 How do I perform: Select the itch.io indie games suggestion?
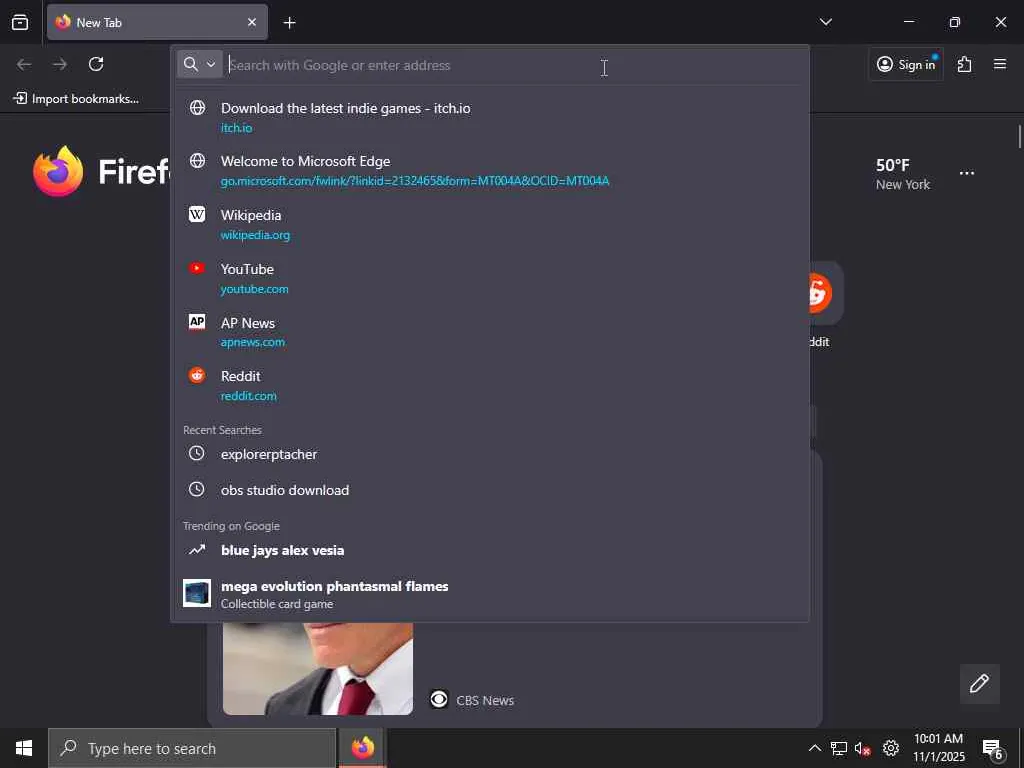(490, 117)
